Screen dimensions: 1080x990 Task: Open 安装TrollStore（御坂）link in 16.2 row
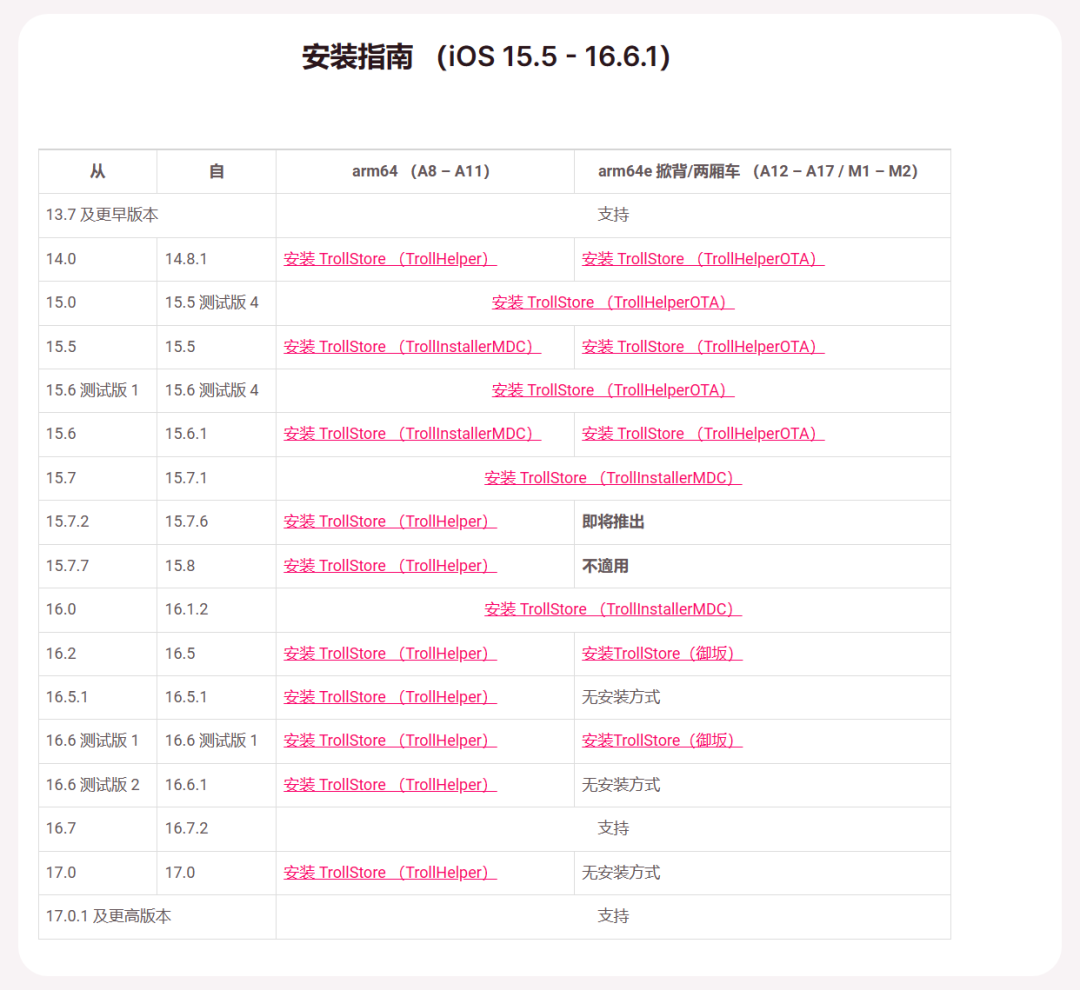pyautogui.click(x=662, y=653)
